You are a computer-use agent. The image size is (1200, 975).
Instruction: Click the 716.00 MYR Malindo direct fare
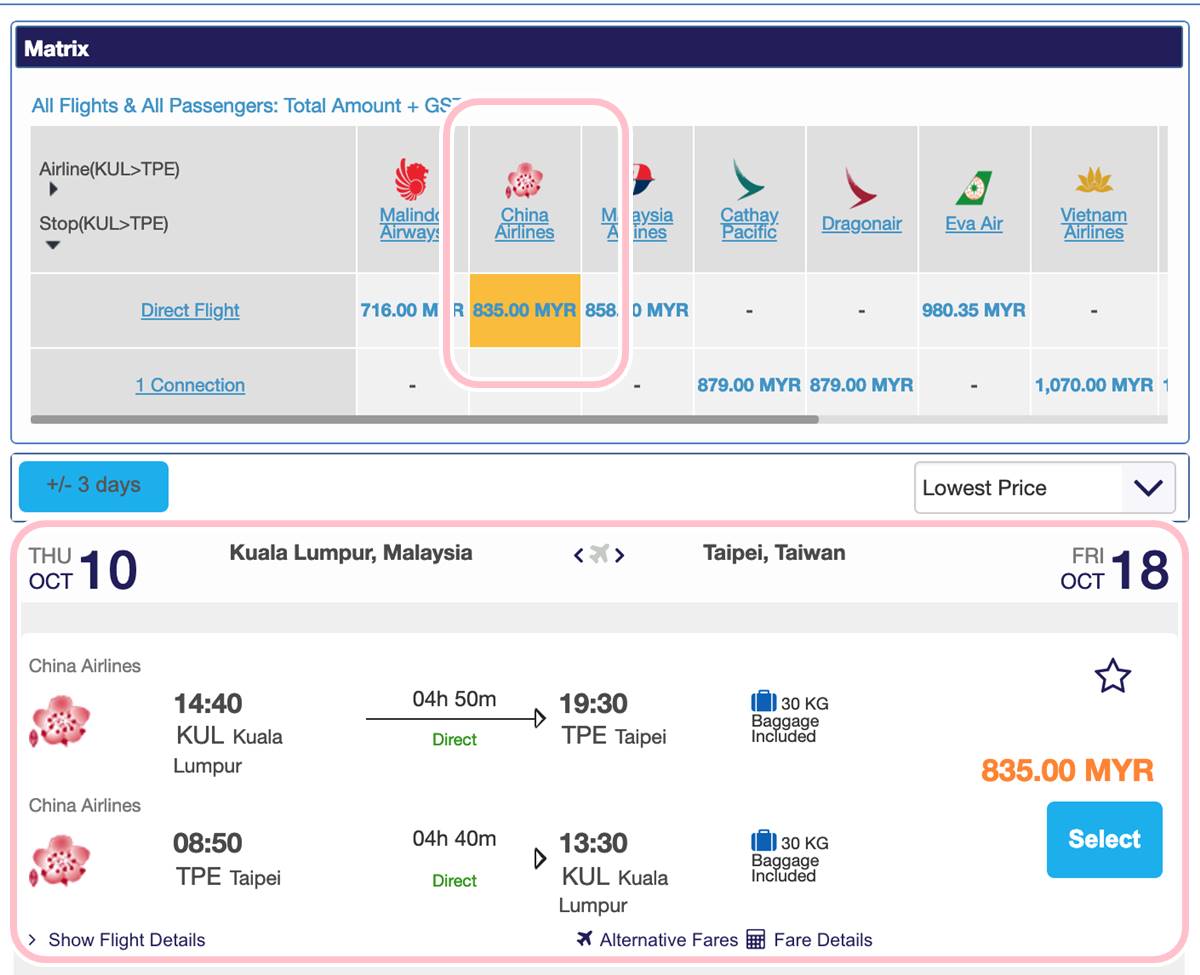tap(412, 310)
